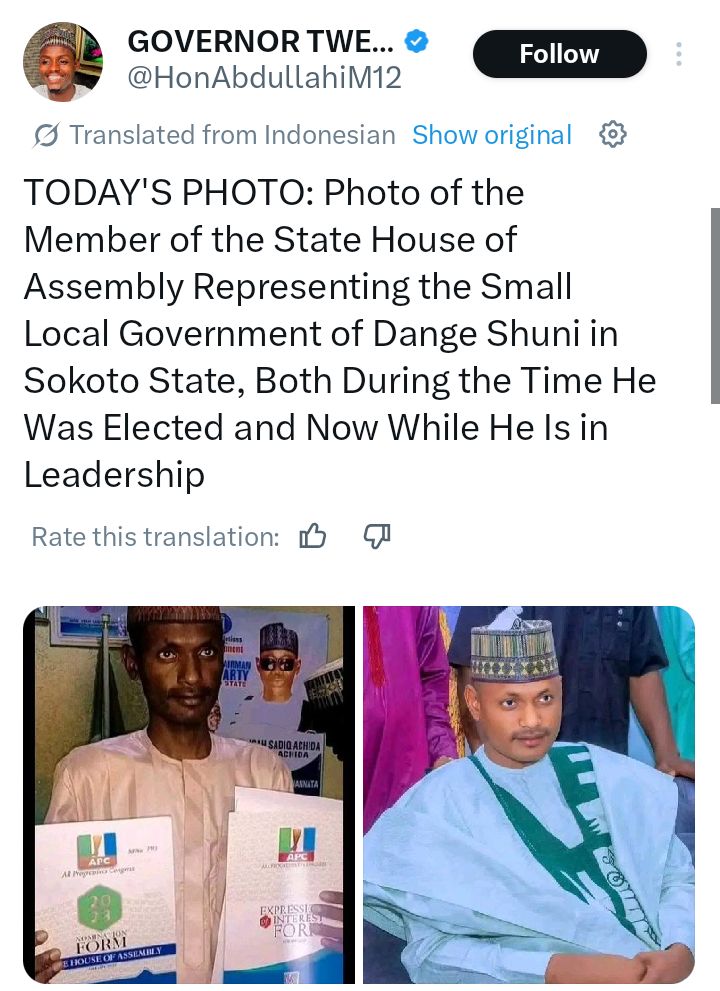Click the tweet text about Dange Shuni
Screen dimensions: 720x991
point(330,333)
